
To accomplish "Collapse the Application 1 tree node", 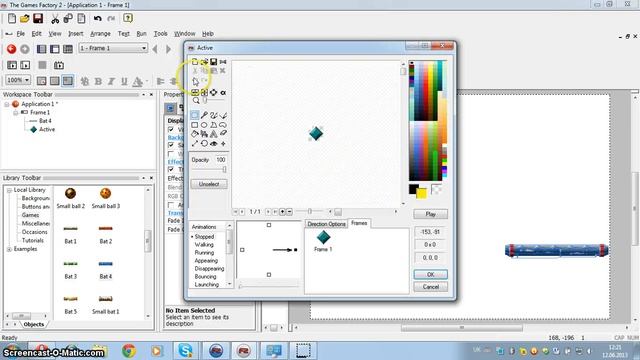I will [7, 104].
